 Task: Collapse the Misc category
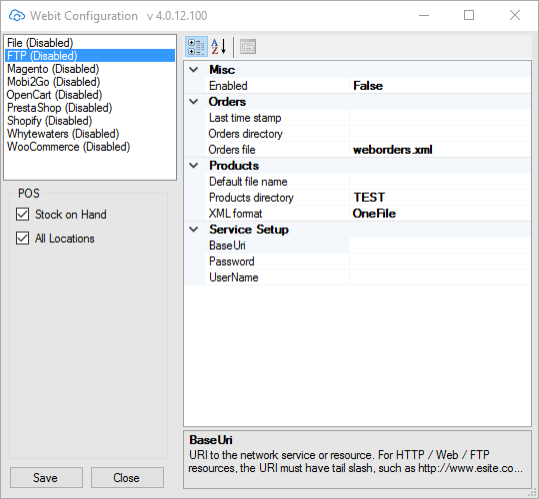point(194,70)
